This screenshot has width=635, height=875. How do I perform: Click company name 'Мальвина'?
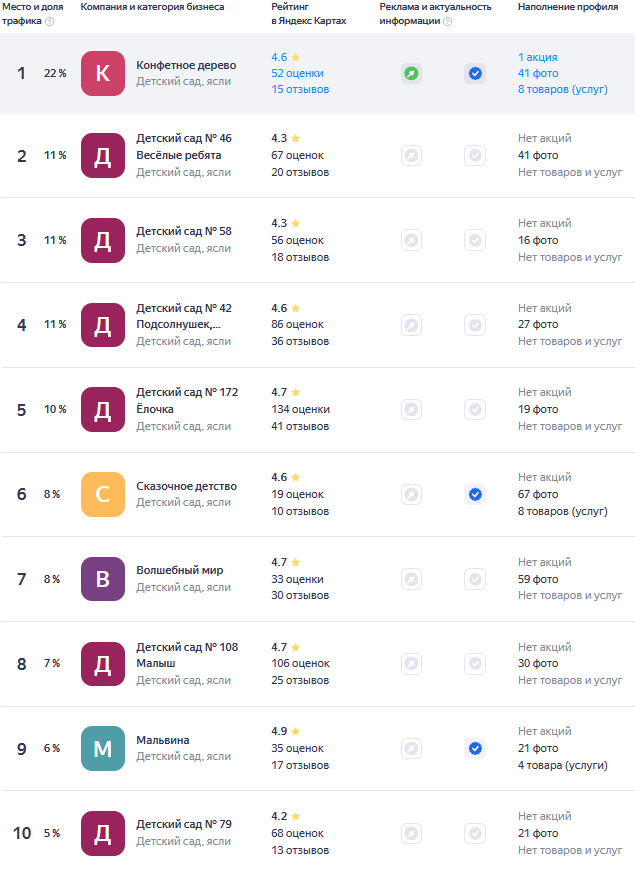162,740
